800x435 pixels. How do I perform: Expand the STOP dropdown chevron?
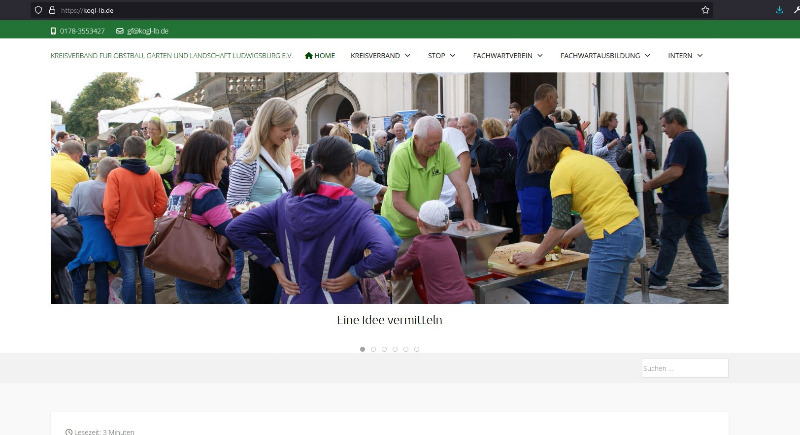tap(453, 56)
